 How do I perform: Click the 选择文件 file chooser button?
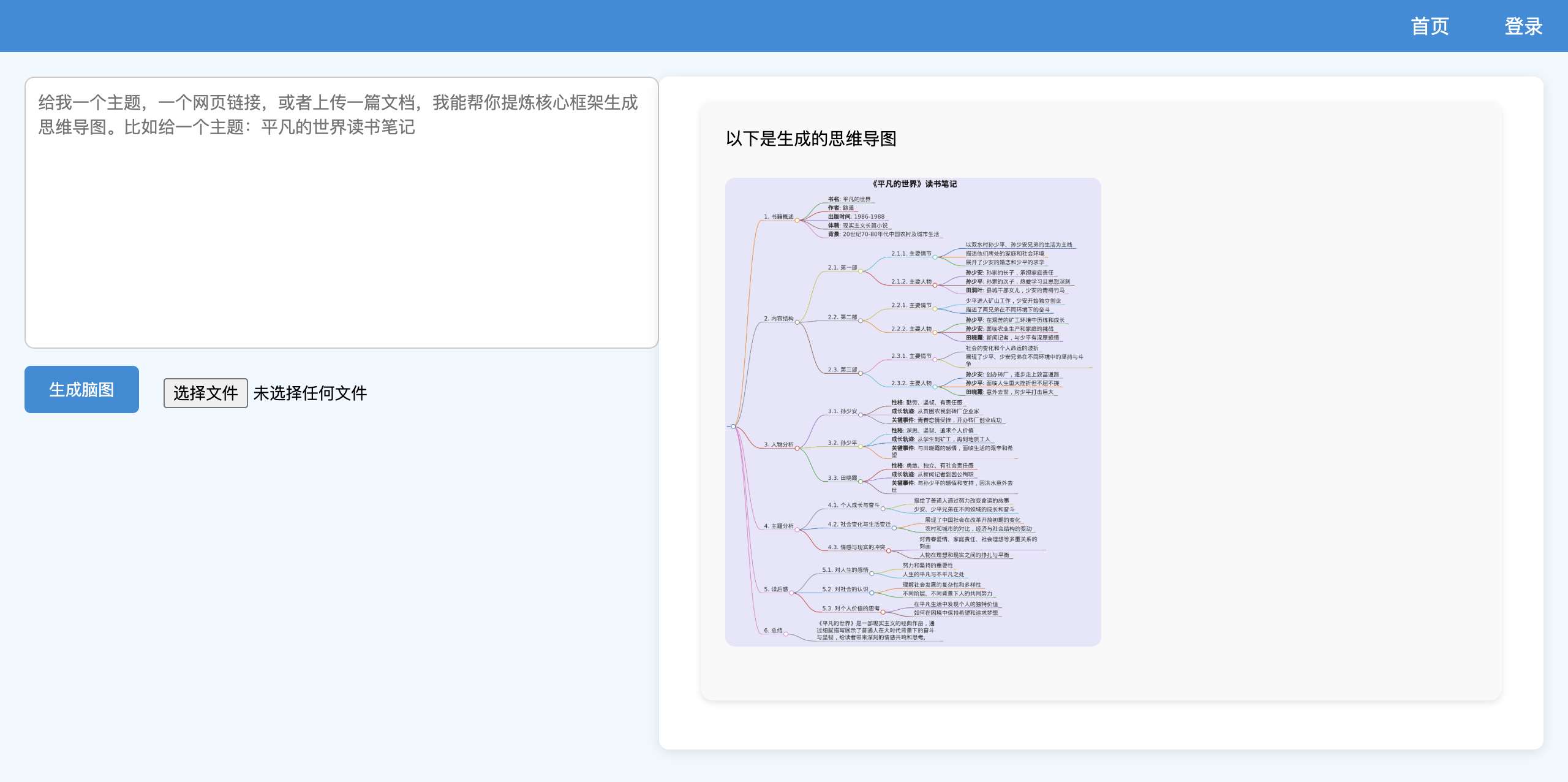pos(205,393)
